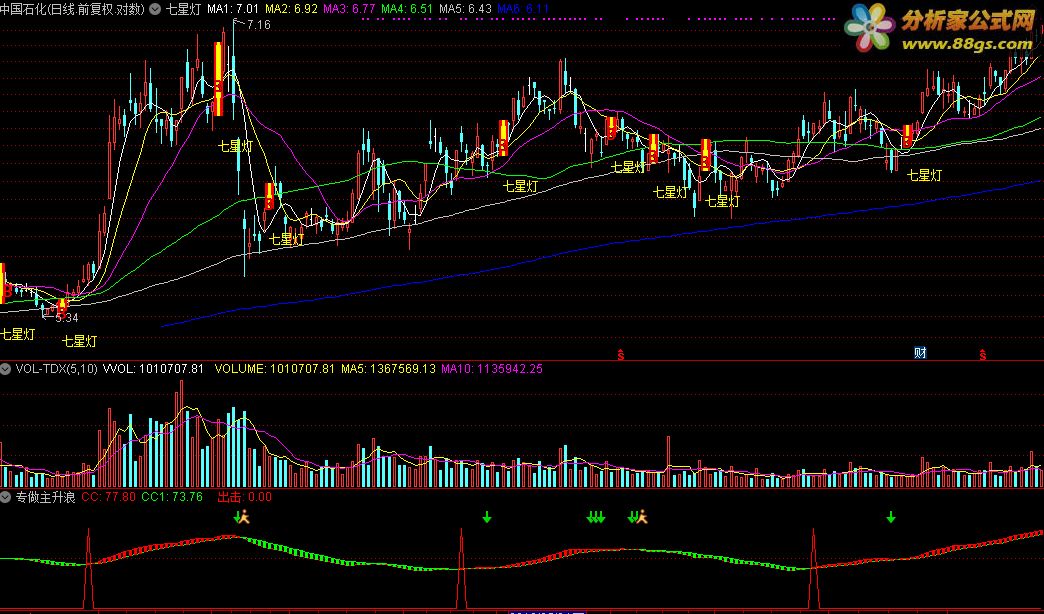This screenshot has height=614, width=1044.
Task: Select the MA3: 6.77 value
Action: click(x=349, y=9)
